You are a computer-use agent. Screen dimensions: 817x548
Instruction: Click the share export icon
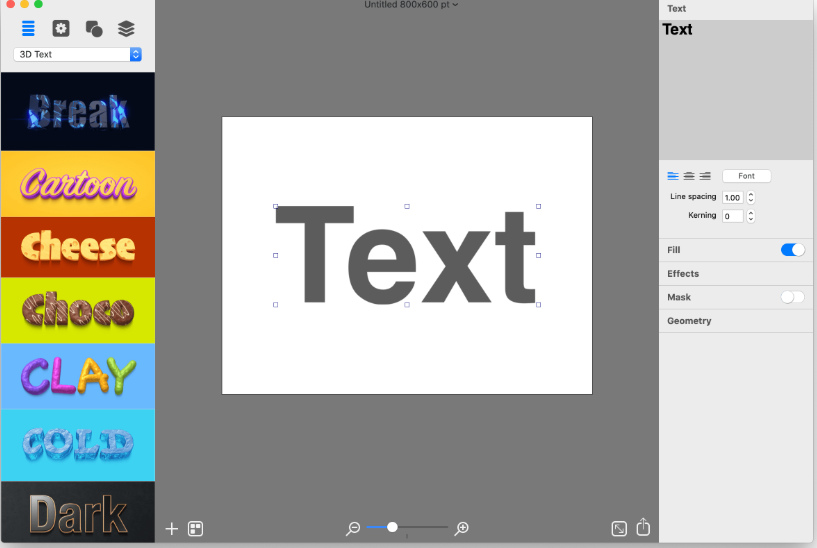click(x=643, y=527)
